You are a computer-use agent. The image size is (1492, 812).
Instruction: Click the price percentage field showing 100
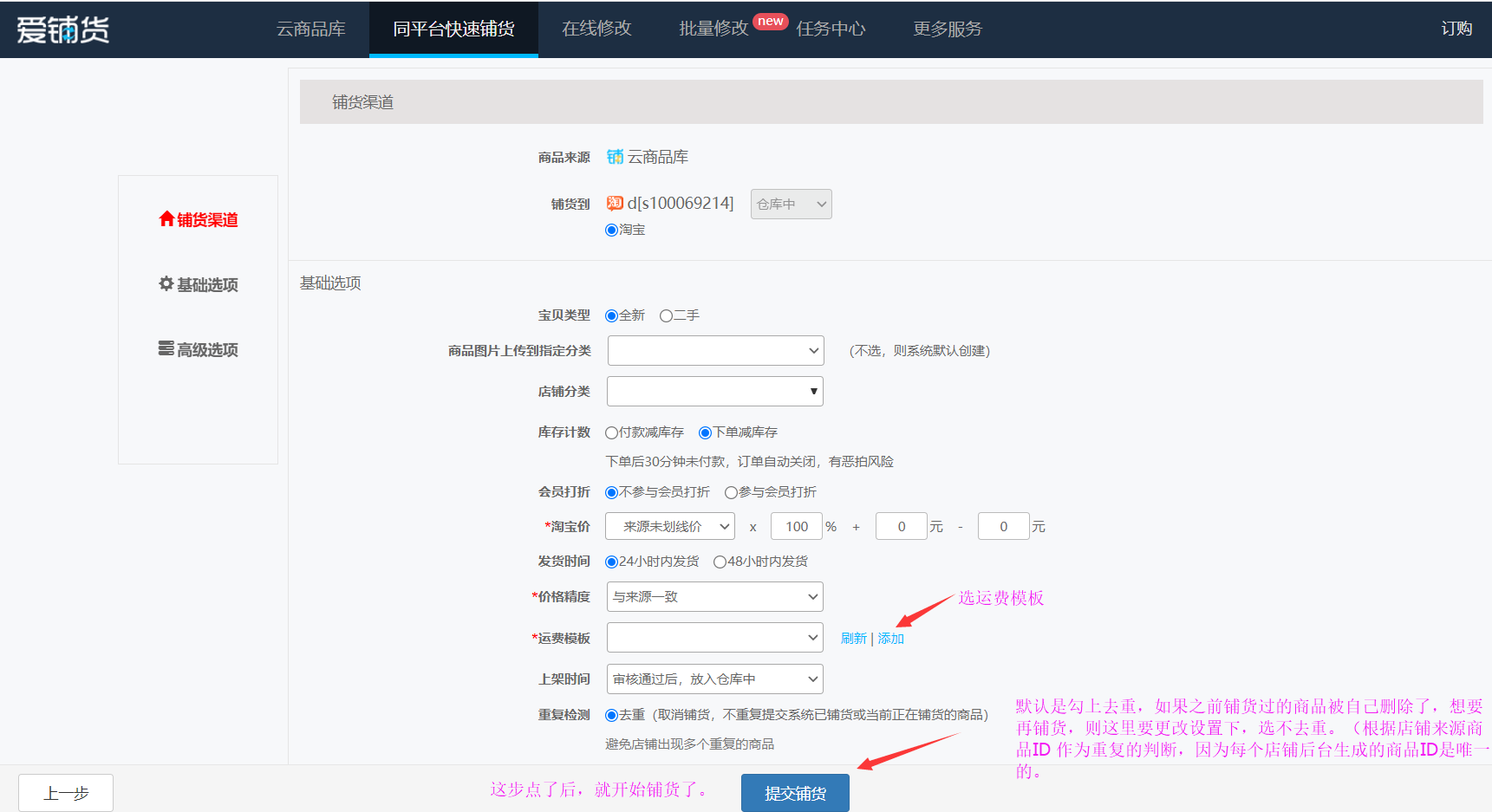[x=797, y=526]
